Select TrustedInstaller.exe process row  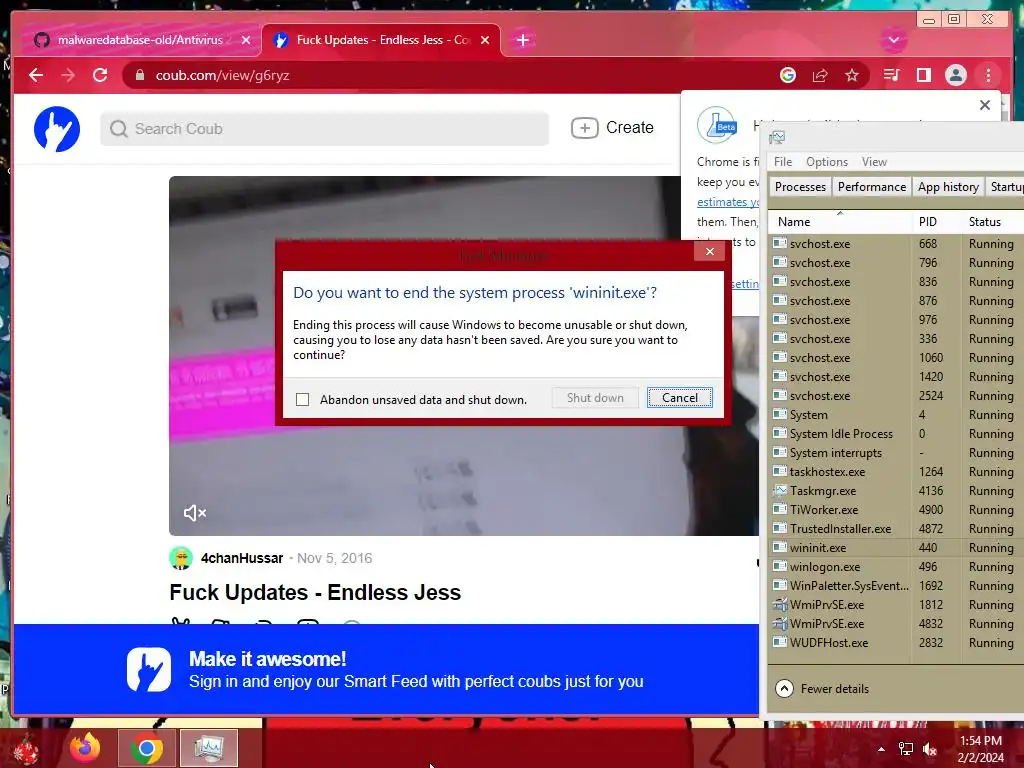click(x=896, y=528)
